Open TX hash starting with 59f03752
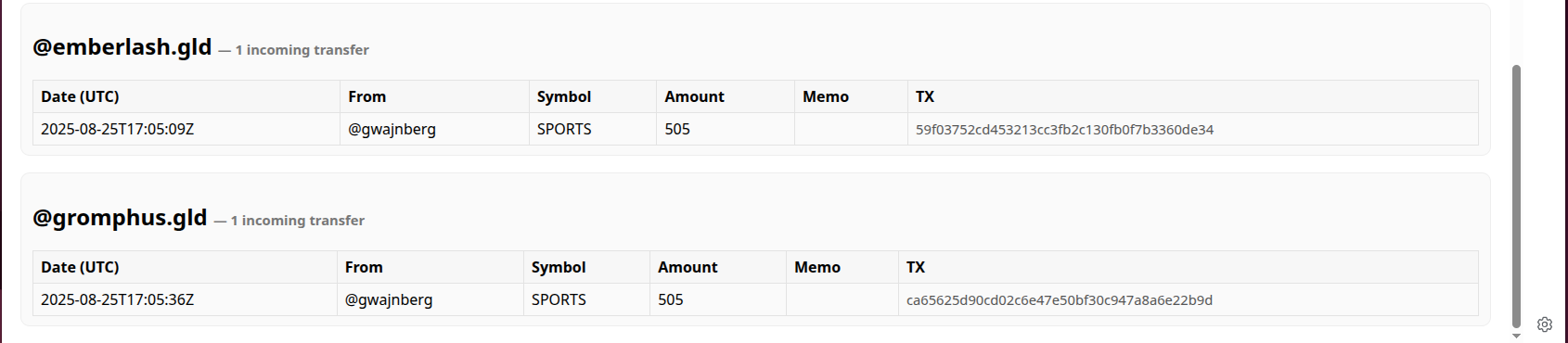This screenshot has height=343, width=1568. pos(1064,130)
